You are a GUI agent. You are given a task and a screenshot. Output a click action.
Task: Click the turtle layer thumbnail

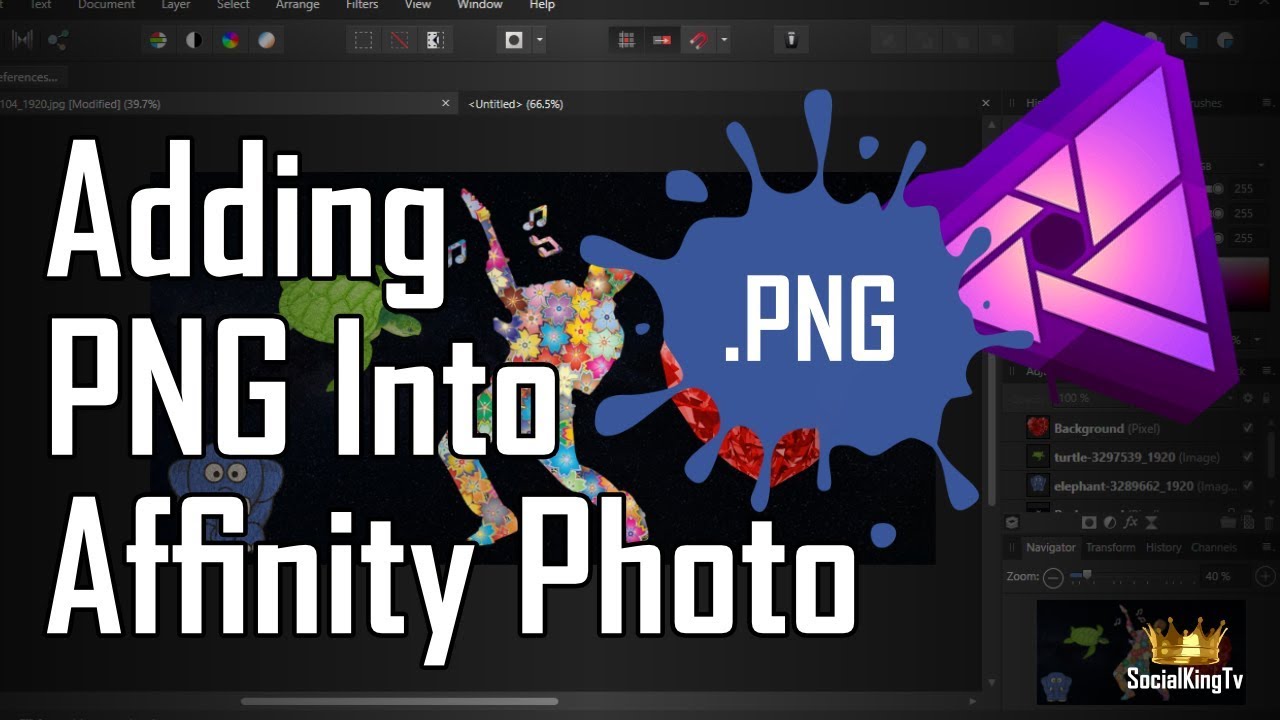(1038, 457)
